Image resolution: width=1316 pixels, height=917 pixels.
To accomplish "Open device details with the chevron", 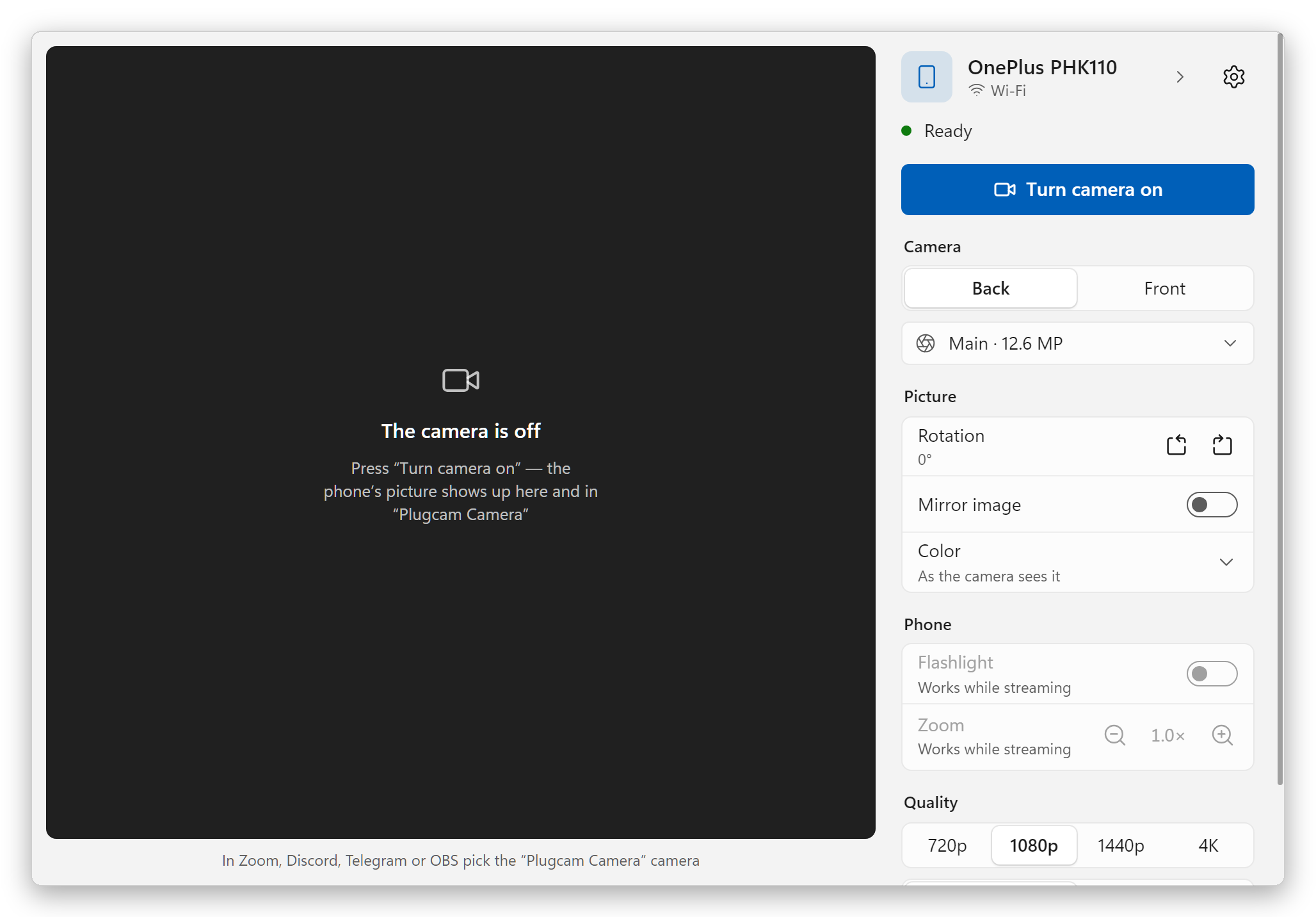I will coord(1180,77).
